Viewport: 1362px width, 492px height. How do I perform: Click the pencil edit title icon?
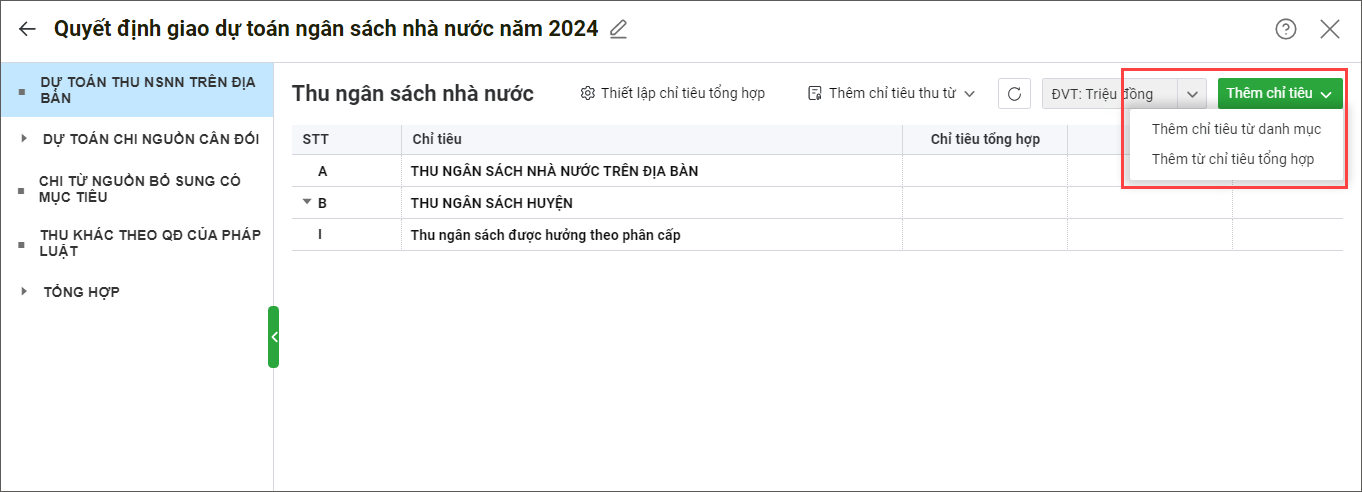tap(619, 29)
